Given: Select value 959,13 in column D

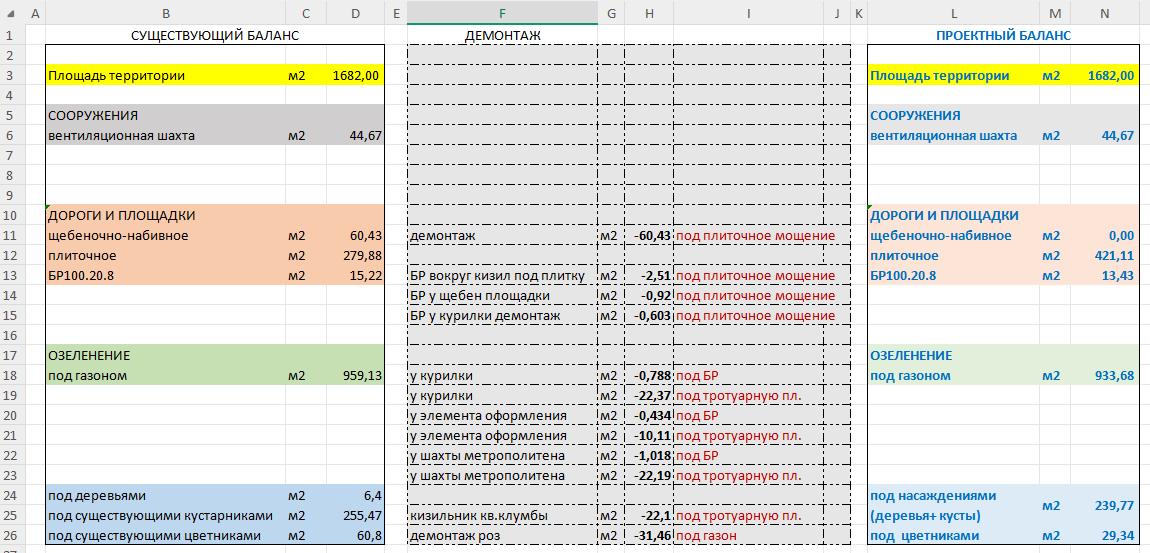Looking at the screenshot, I should pyautogui.click(x=355, y=376).
